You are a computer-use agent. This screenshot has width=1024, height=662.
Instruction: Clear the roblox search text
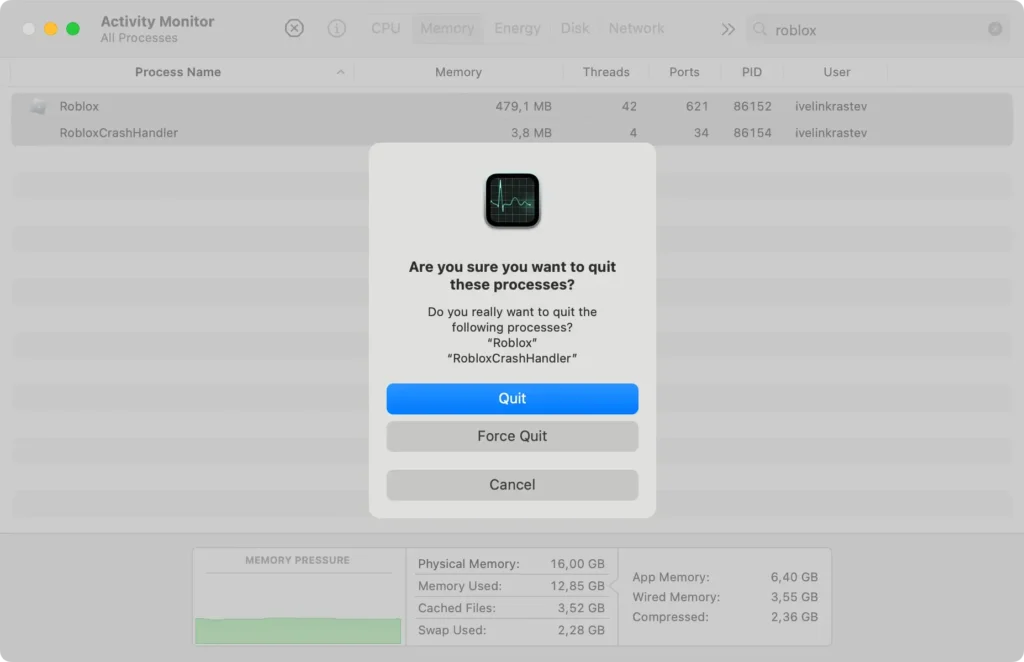pyautogui.click(x=995, y=29)
